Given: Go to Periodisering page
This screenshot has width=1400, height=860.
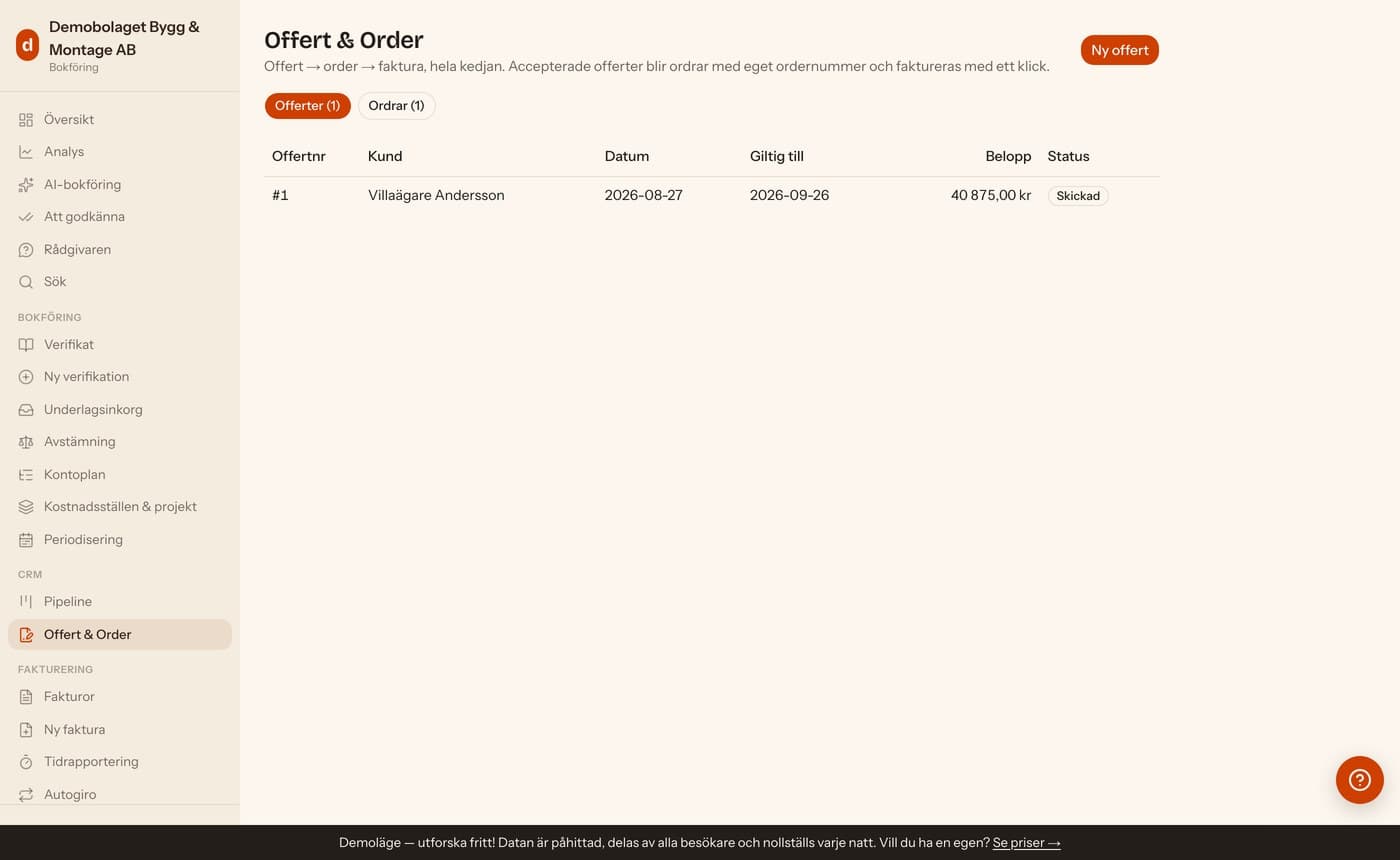Looking at the screenshot, I should (x=120, y=540).
